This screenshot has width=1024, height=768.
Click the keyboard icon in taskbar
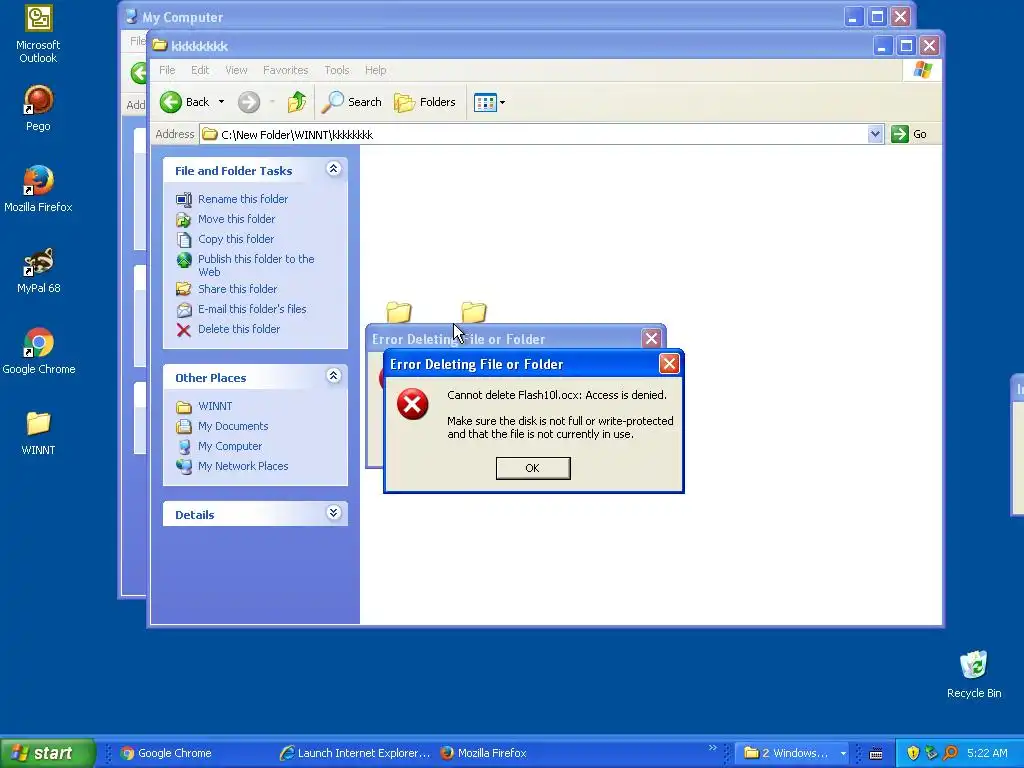coord(876,754)
